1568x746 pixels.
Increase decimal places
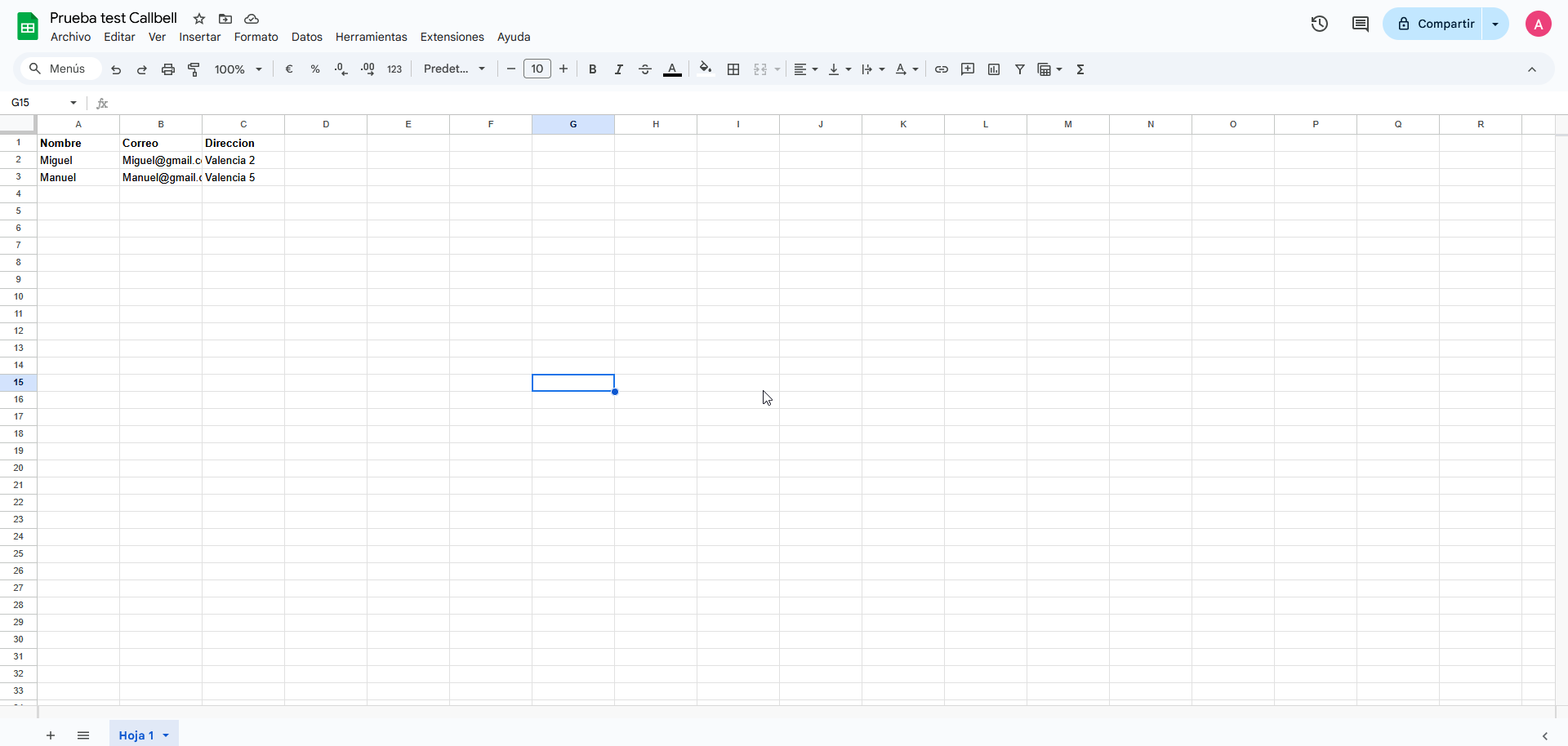tap(368, 69)
